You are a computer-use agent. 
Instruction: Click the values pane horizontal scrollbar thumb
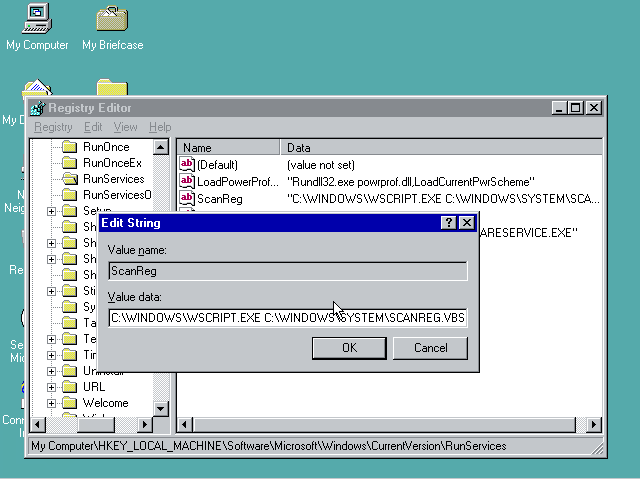click(384, 424)
